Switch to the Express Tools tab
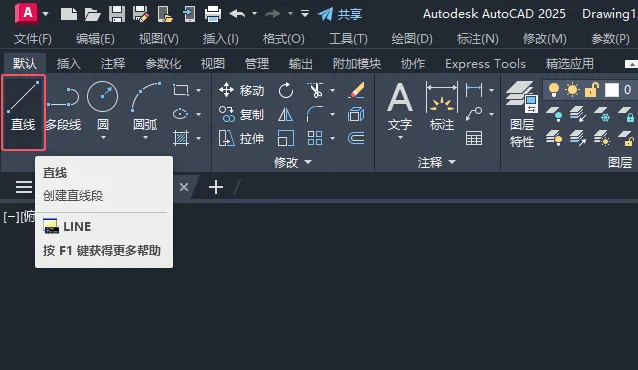638x370 pixels. click(x=485, y=63)
